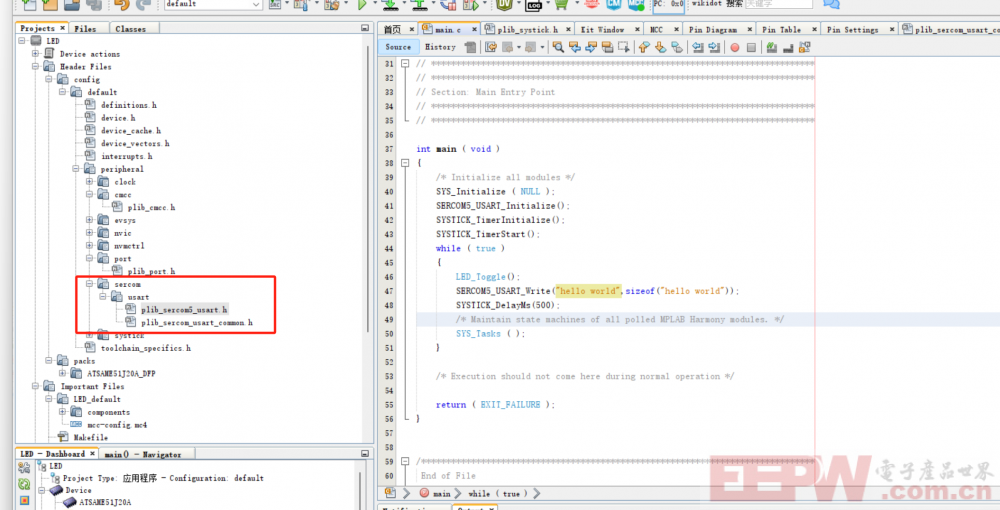Expand the Device actions node
Screen dimensions: 1000x510
point(36,54)
